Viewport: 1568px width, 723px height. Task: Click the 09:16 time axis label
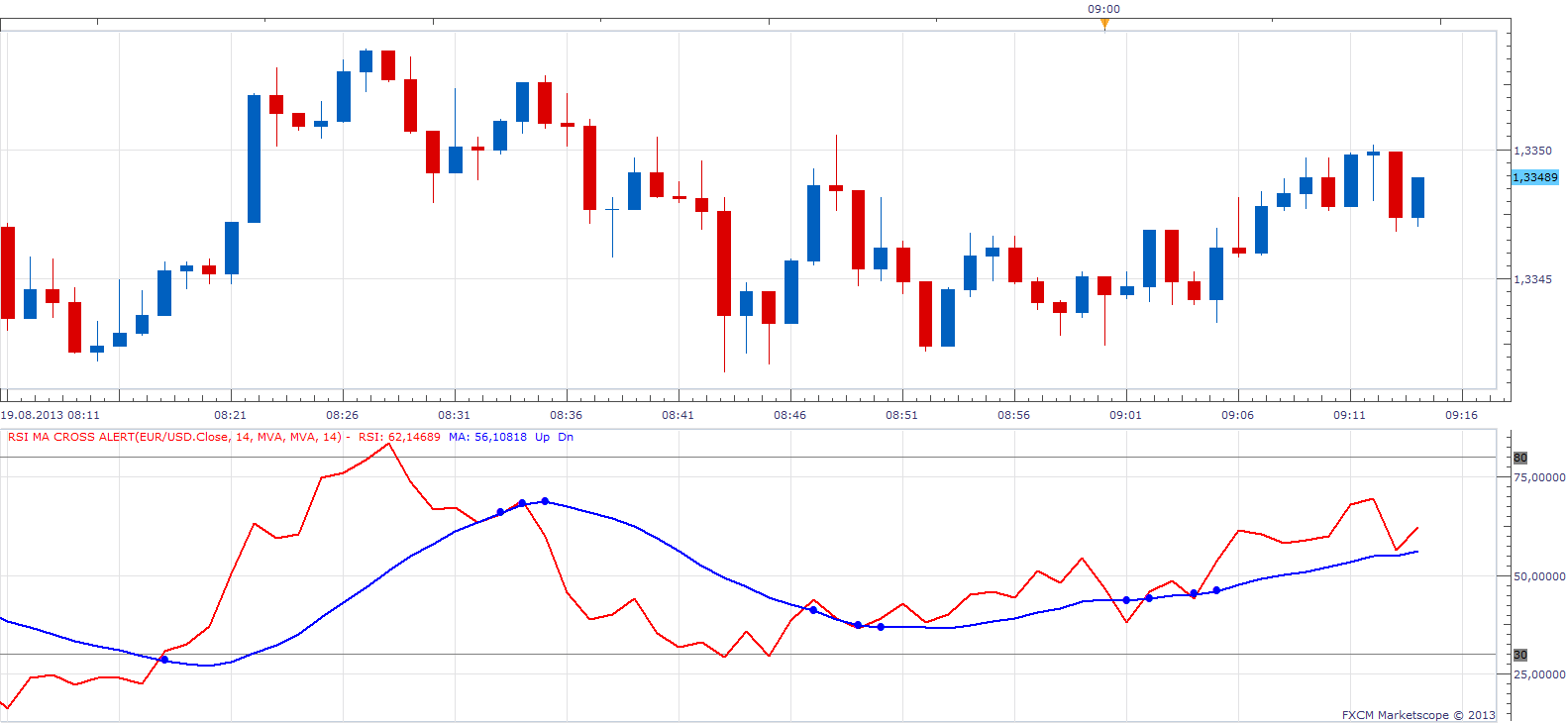pyautogui.click(x=1461, y=415)
